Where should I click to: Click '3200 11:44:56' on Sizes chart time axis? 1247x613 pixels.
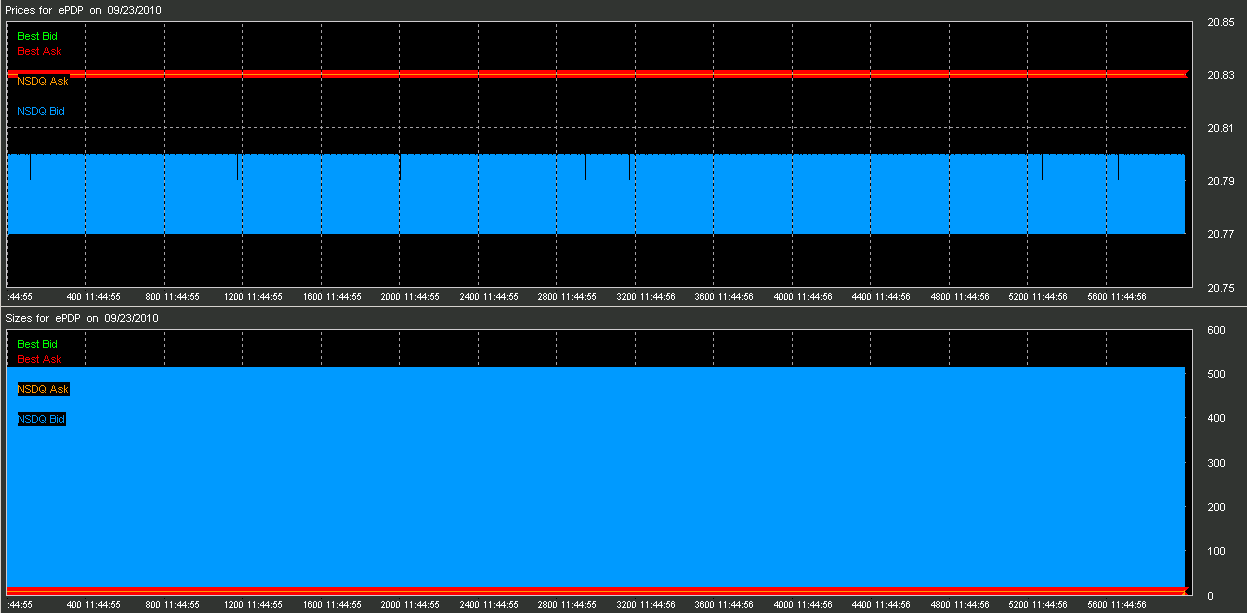(646, 605)
